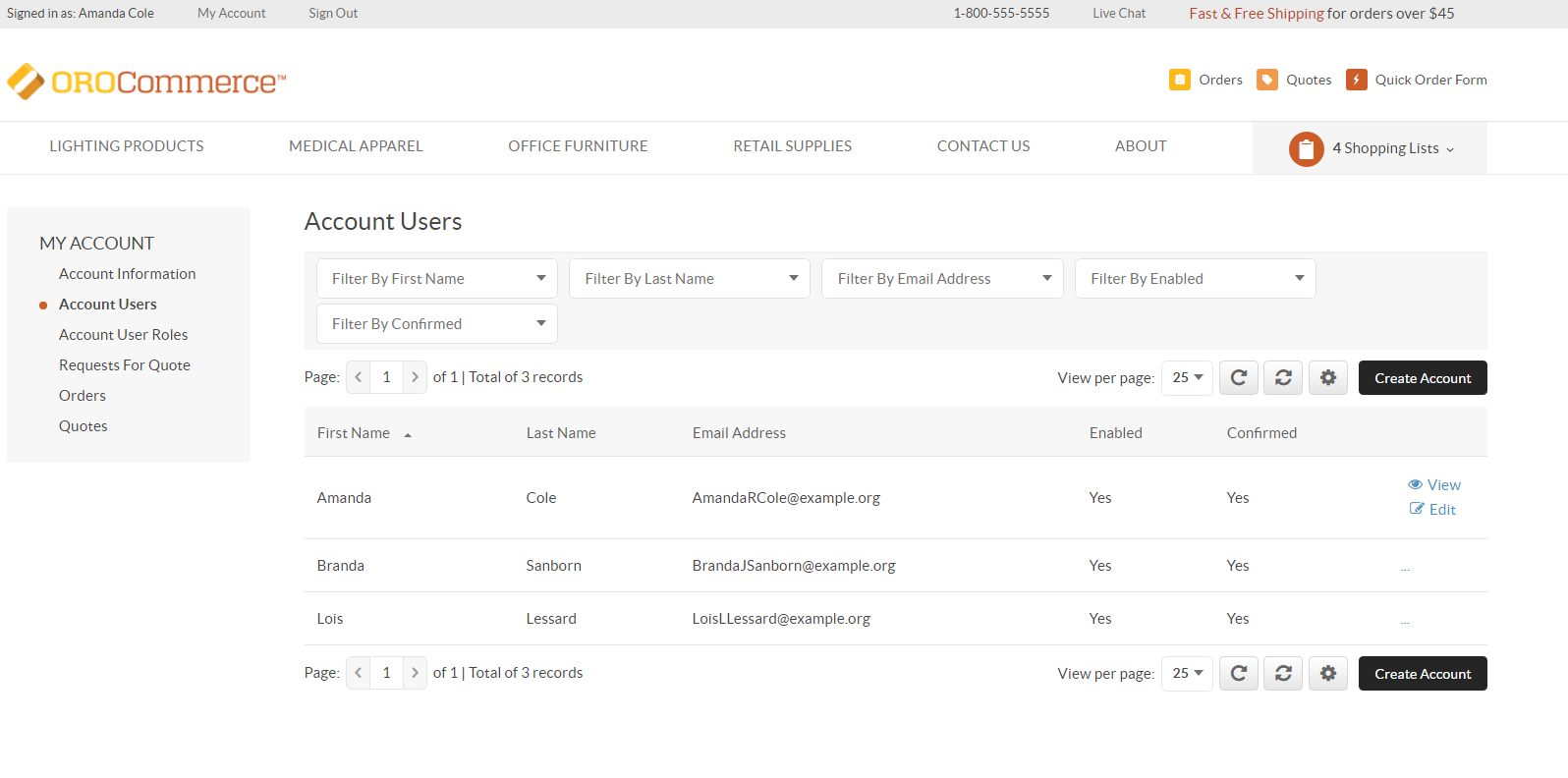Open About page
The image size is (1568, 778).
(1141, 146)
